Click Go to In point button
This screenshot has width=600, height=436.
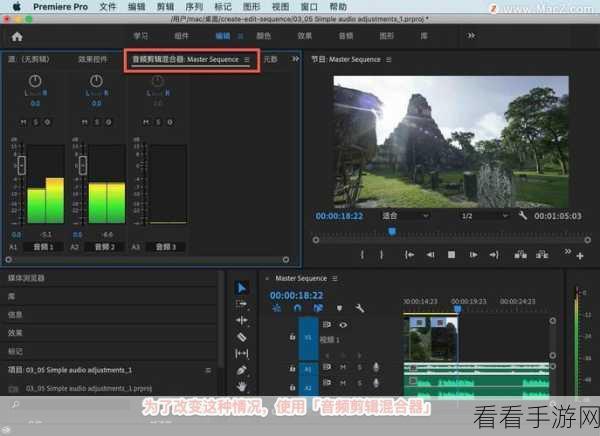[409, 255]
